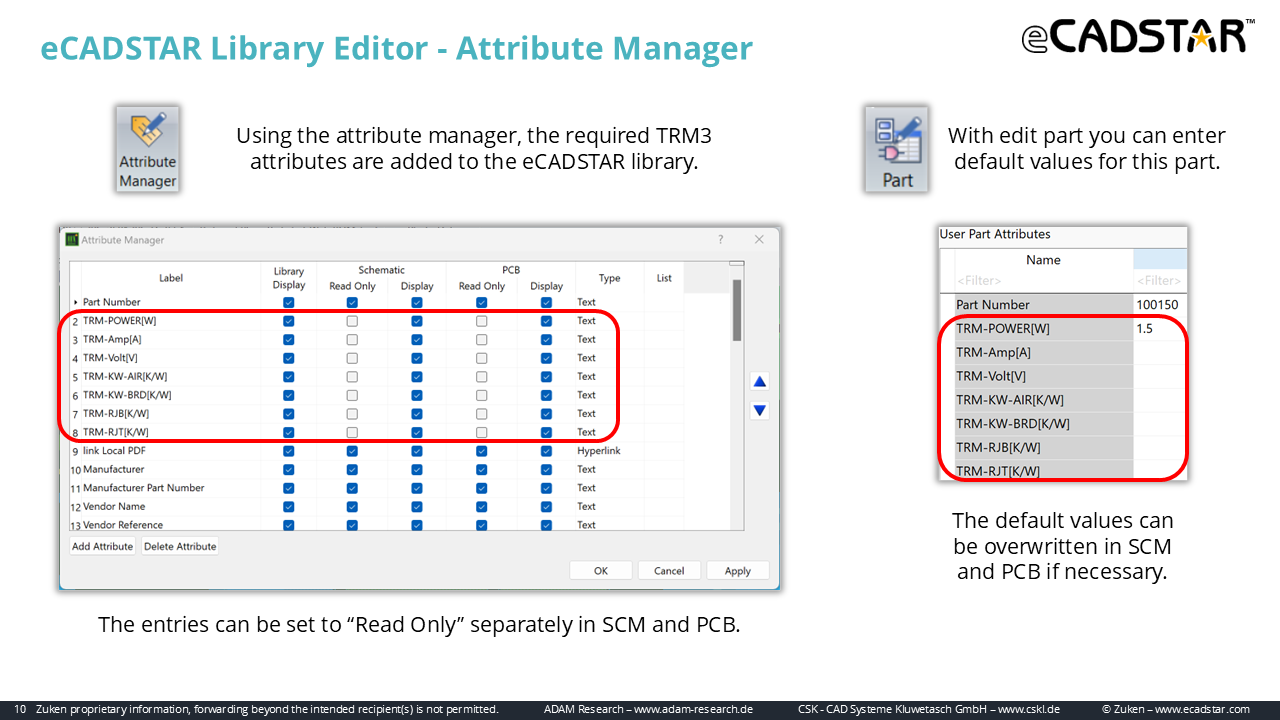Click the Attribute Manager dialog title icon
Viewport: 1280px width, 720px height.
[x=72, y=240]
